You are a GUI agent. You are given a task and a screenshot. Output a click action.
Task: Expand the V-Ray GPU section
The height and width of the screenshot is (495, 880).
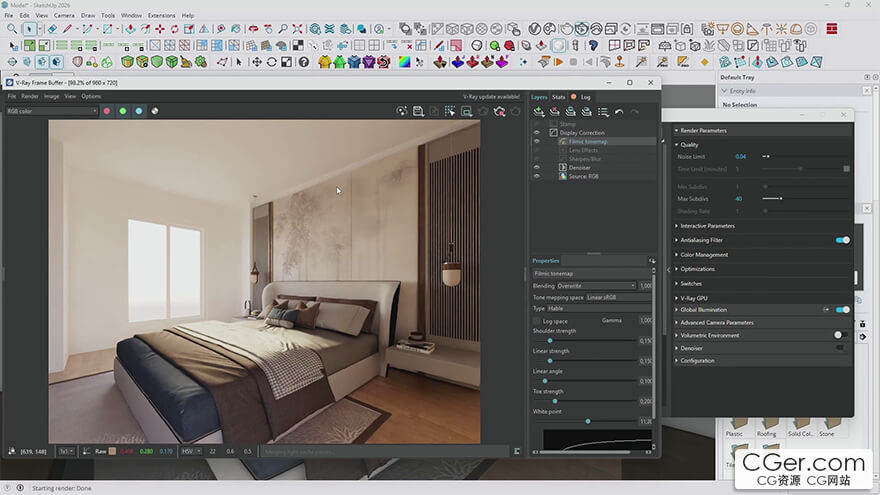coord(694,298)
